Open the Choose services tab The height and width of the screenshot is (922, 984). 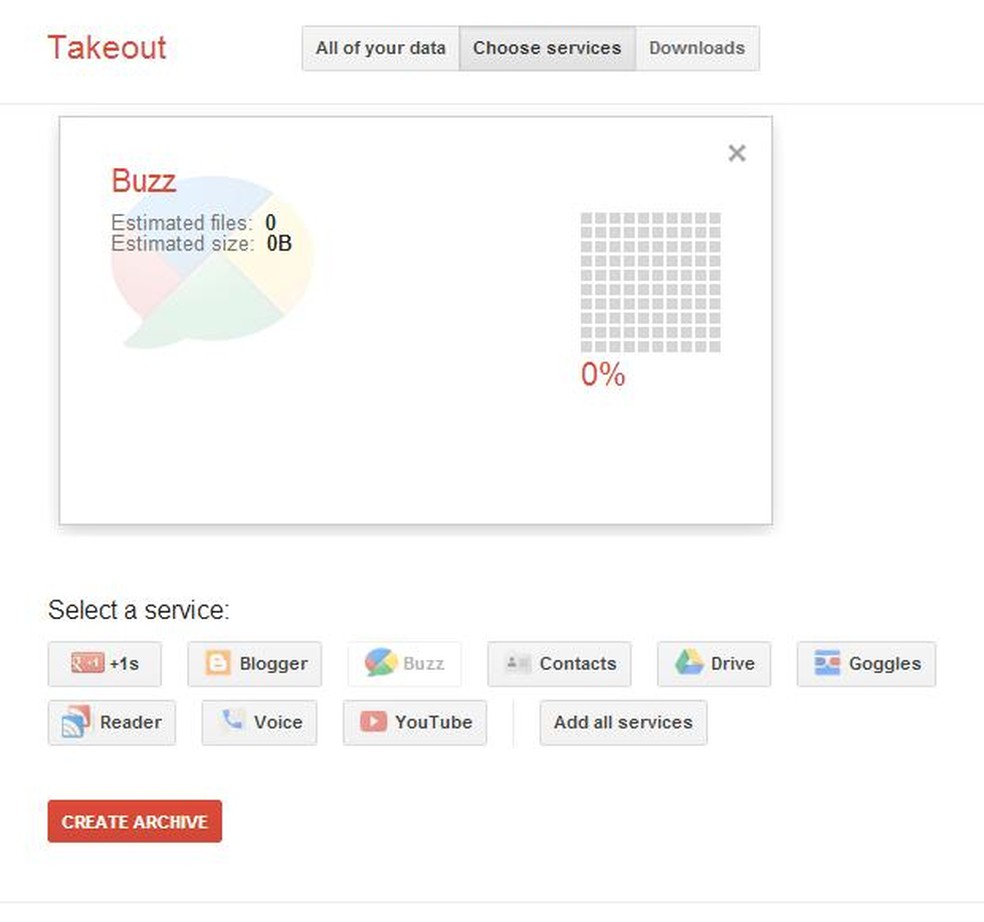(x=547, y=48)
